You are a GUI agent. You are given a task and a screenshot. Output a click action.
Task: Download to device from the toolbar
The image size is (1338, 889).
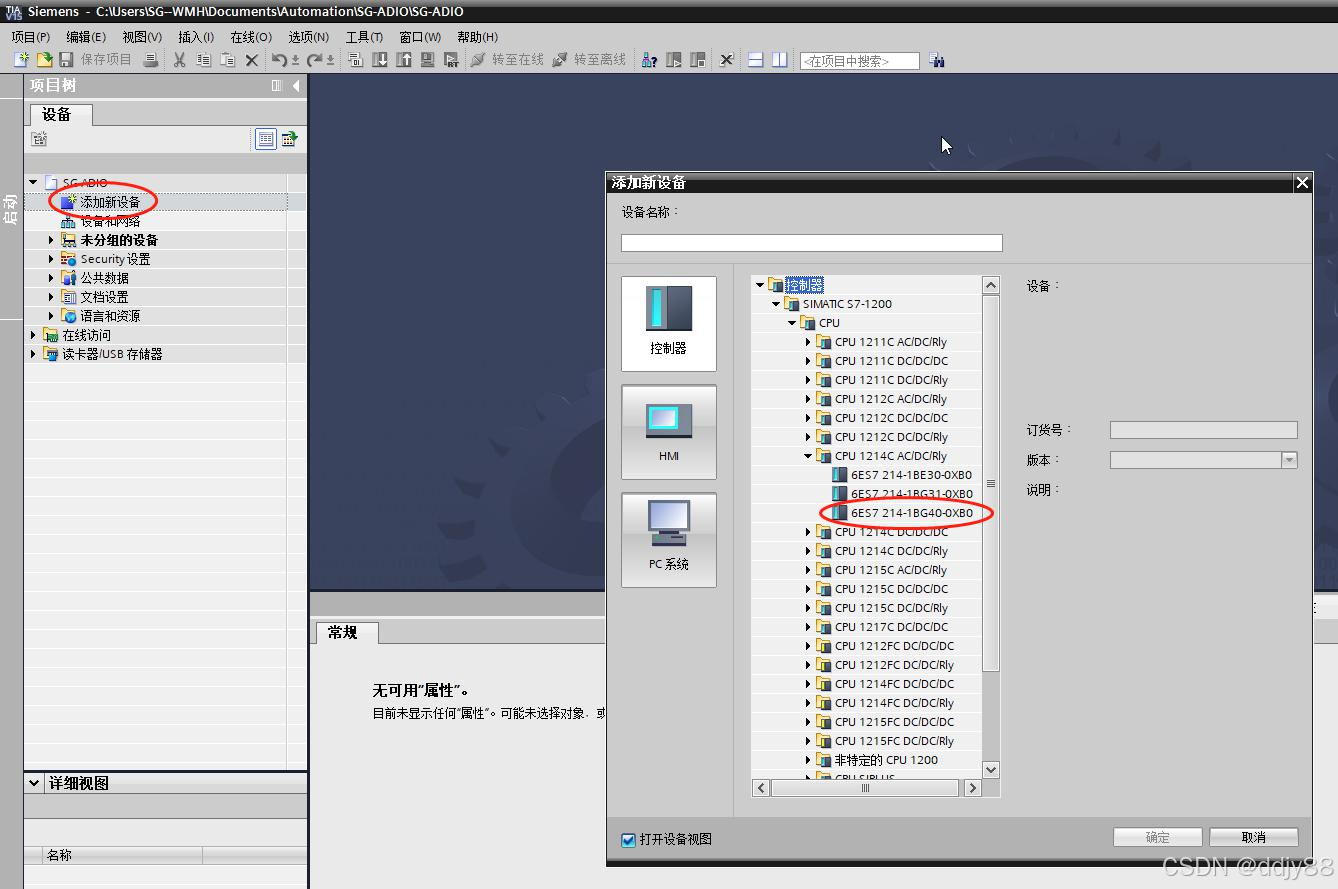[380, 60]
